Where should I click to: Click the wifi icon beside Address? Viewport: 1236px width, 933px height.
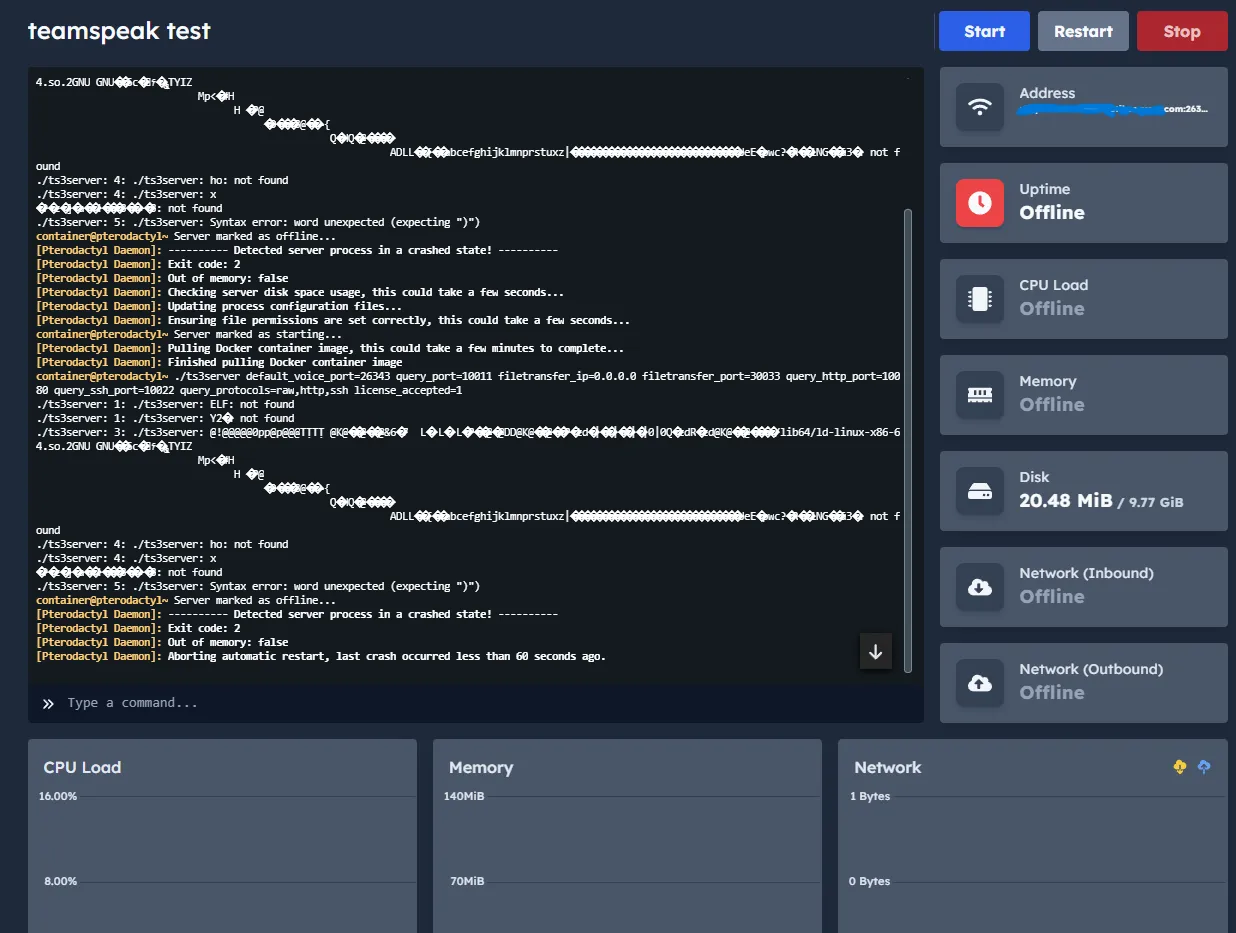click(x=980, y=107)
